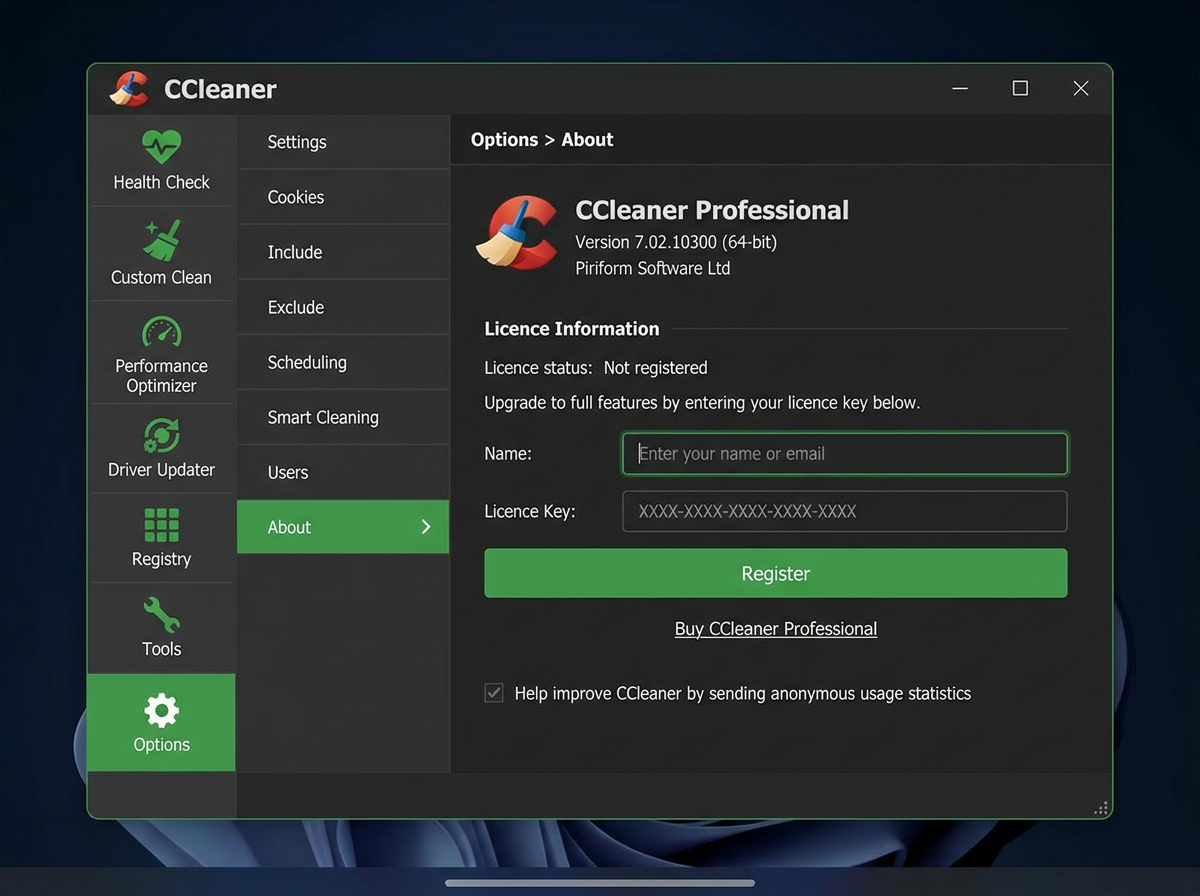Click the 'Upgrade to full features' text
Screen dimensions: 1200x896
click(x=702, y=403)
